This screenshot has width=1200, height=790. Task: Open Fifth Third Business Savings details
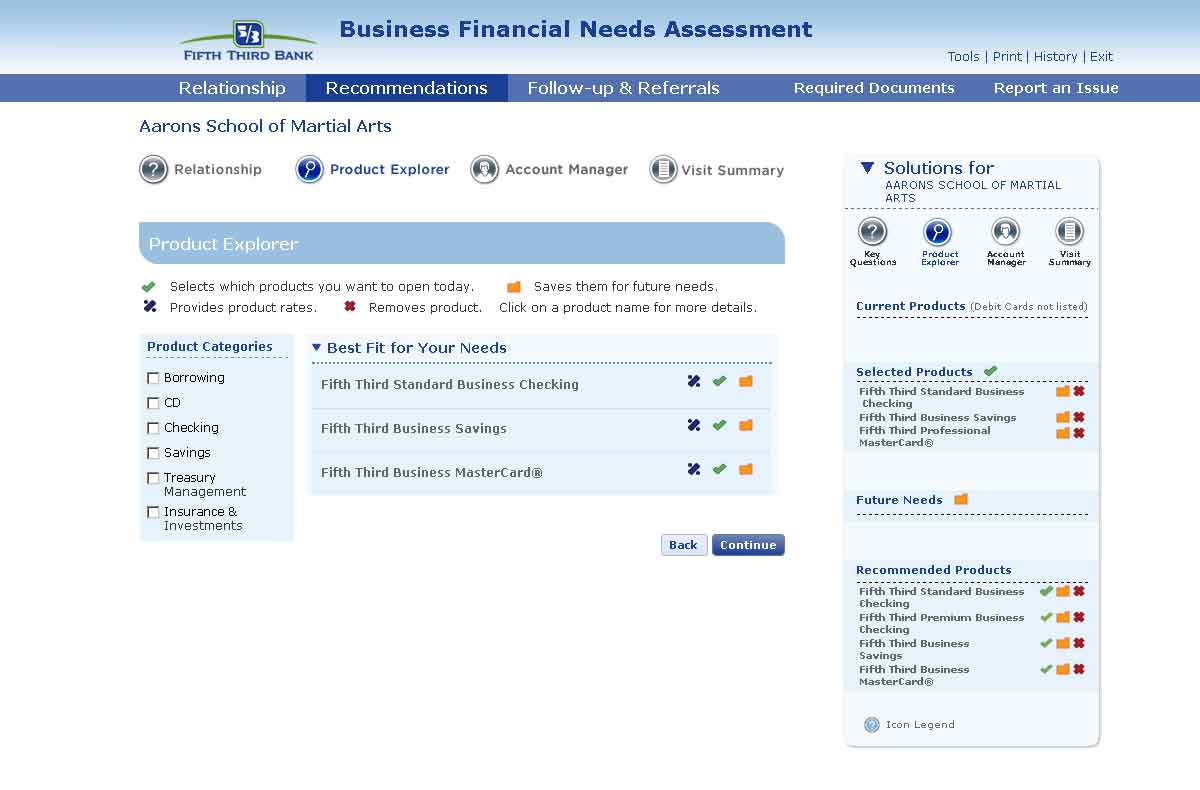pyautogui.click(x=414, y=428)
